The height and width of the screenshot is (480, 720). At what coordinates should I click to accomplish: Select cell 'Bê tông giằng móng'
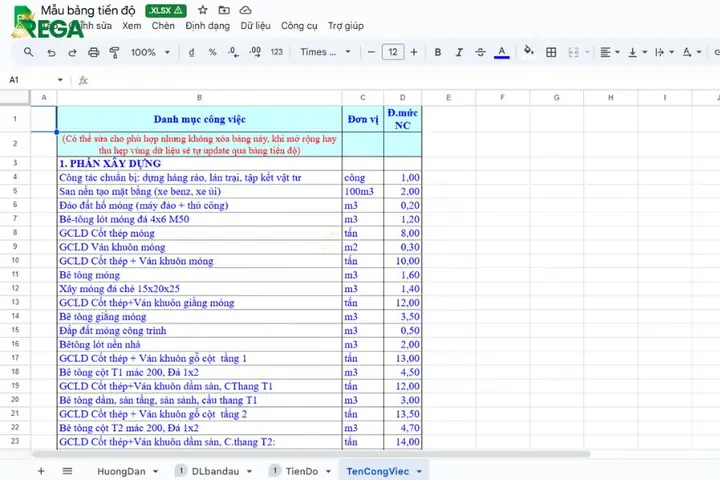click(x=199, y=316)
